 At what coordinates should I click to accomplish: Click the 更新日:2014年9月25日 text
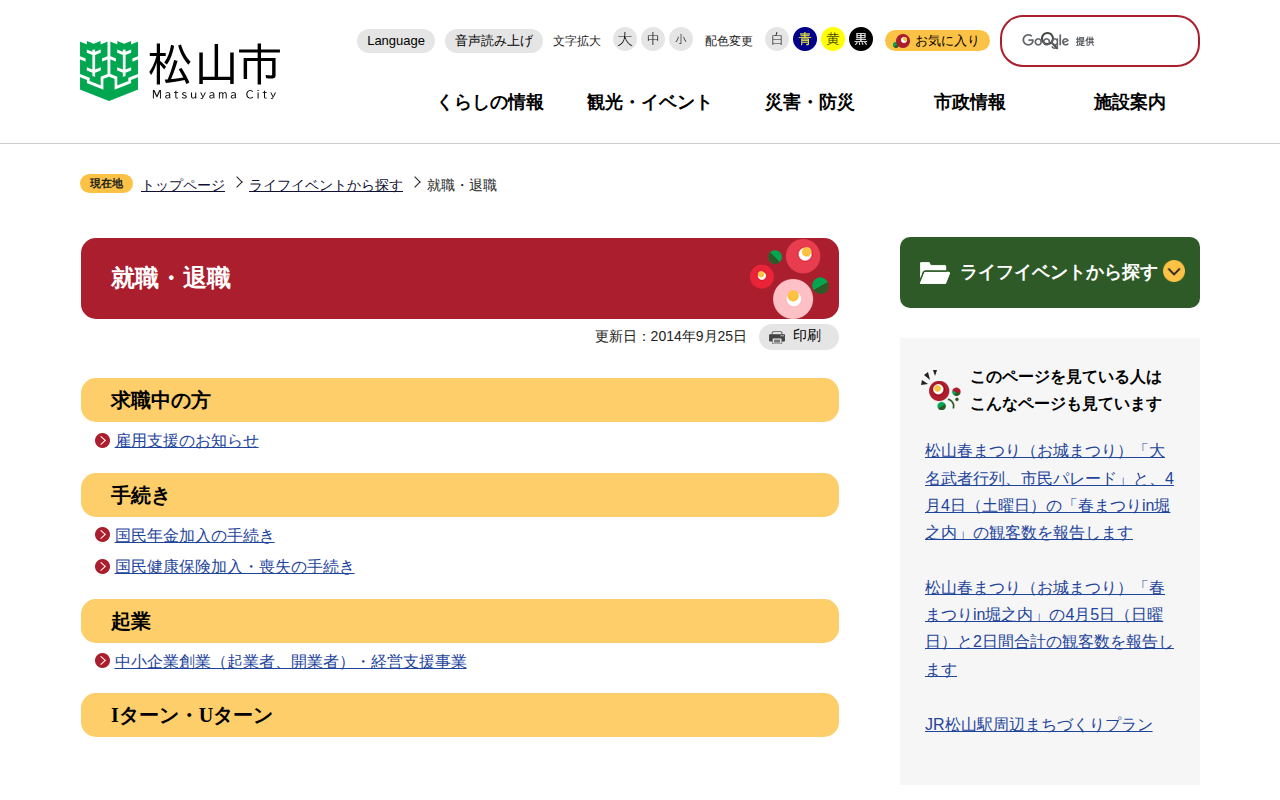pos(671,337)
